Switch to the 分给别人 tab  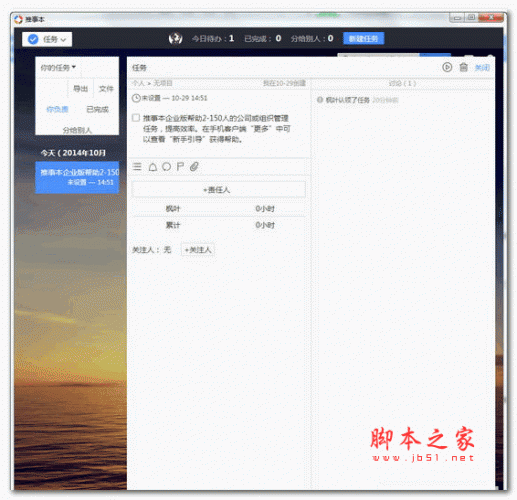coord(77,130)
